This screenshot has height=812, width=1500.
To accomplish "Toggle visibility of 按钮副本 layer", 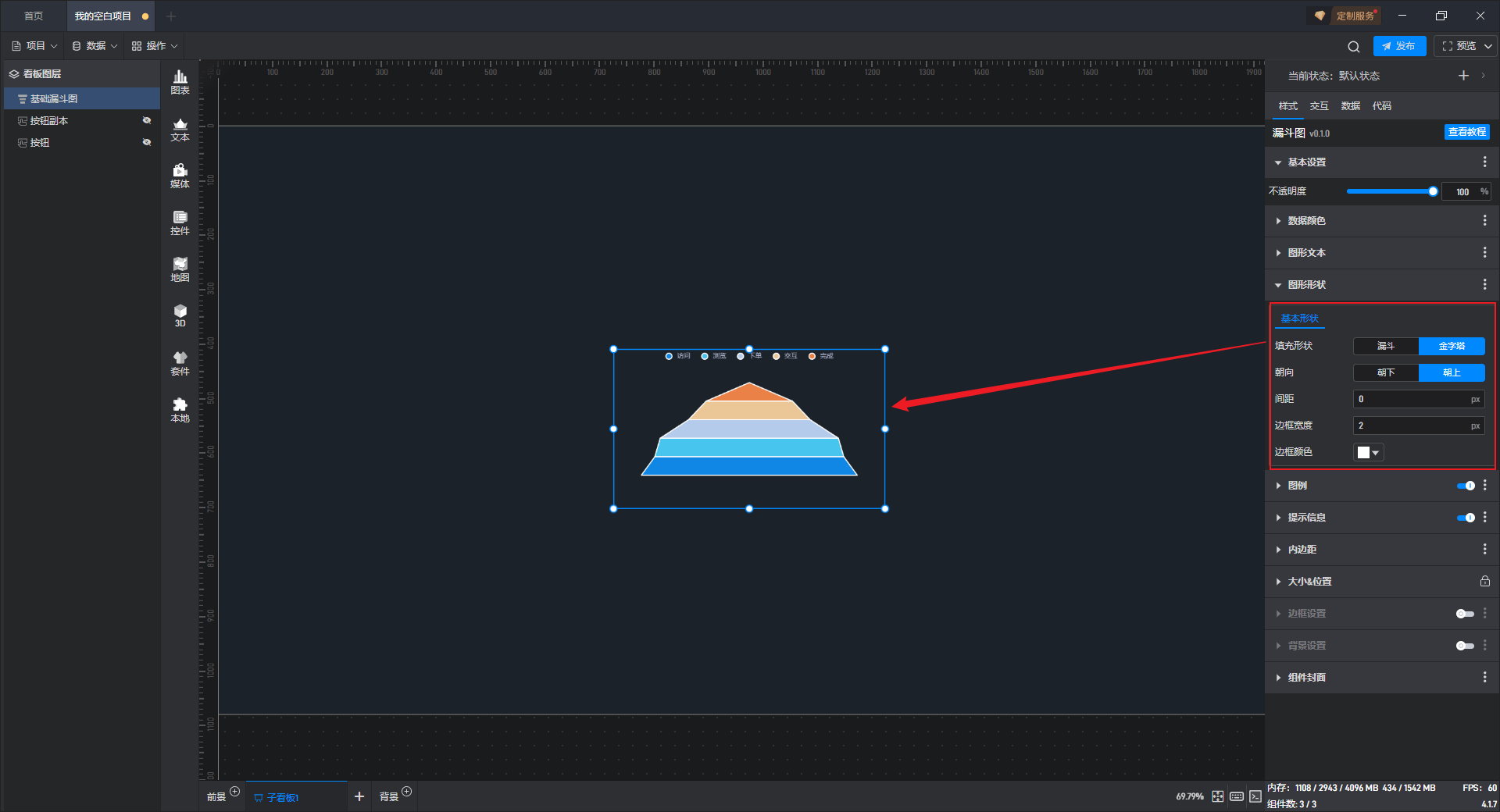I will point(146,120).
